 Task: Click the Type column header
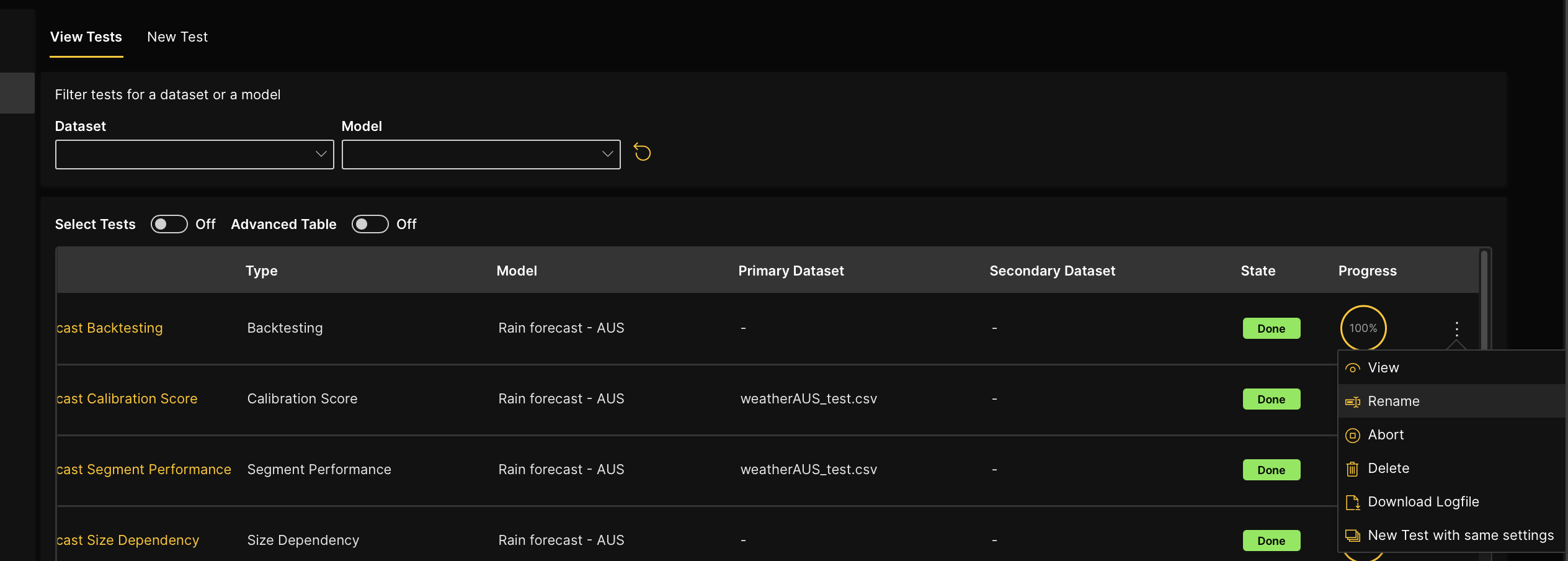pyautogui.click(x=261, y=271)
